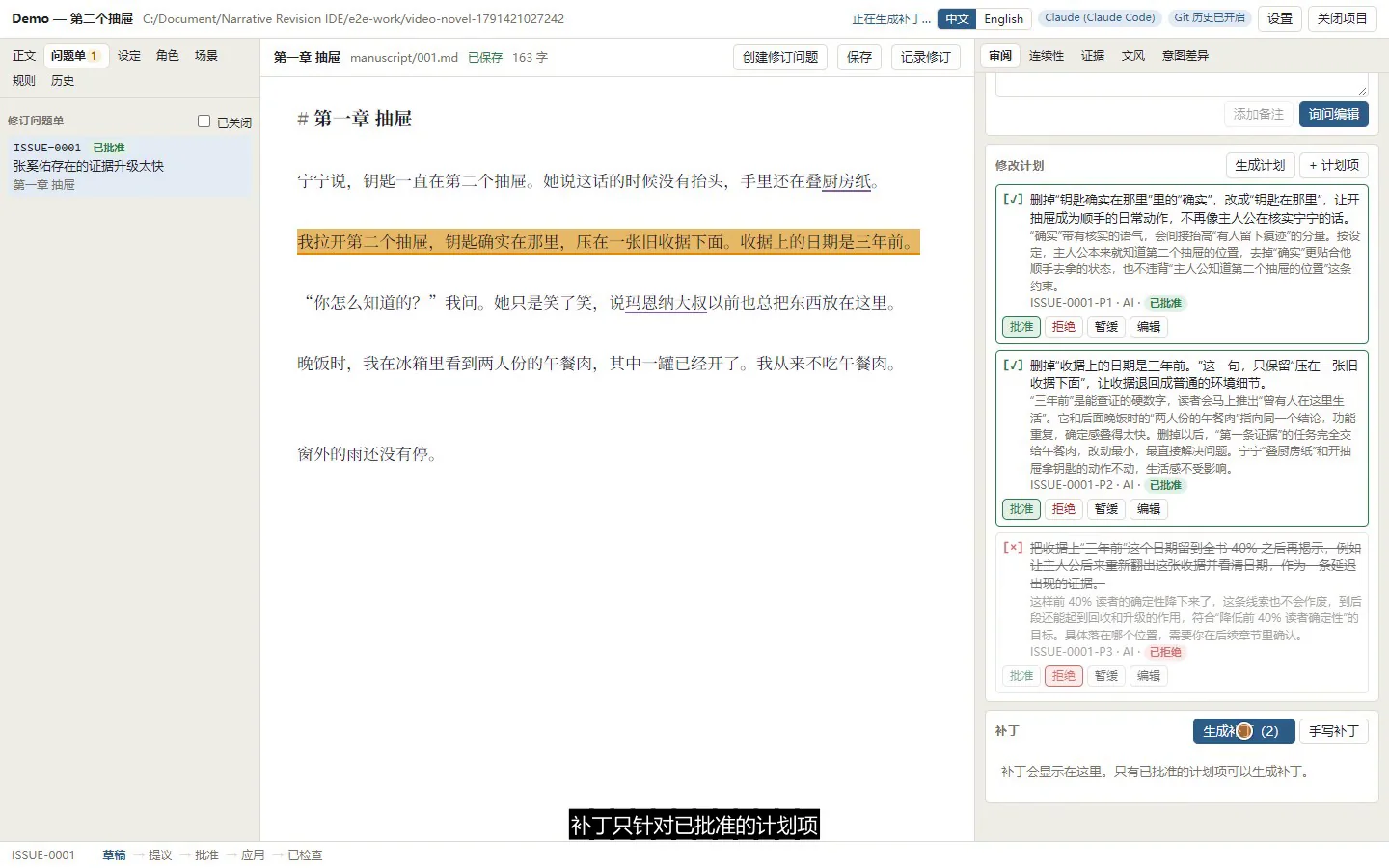This screenshot has width=1389, height=868.
Task: Click the highlighted paragraph 我拉开第二个抽屉
Action: coord(608,241)
